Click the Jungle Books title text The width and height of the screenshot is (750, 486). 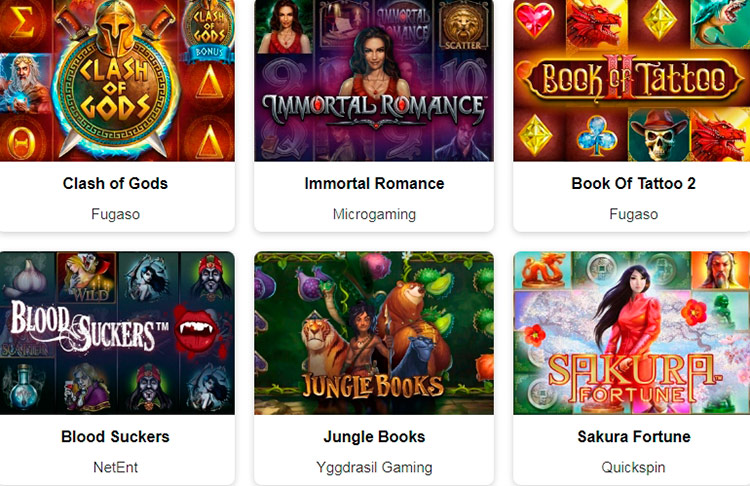(374, 436)
